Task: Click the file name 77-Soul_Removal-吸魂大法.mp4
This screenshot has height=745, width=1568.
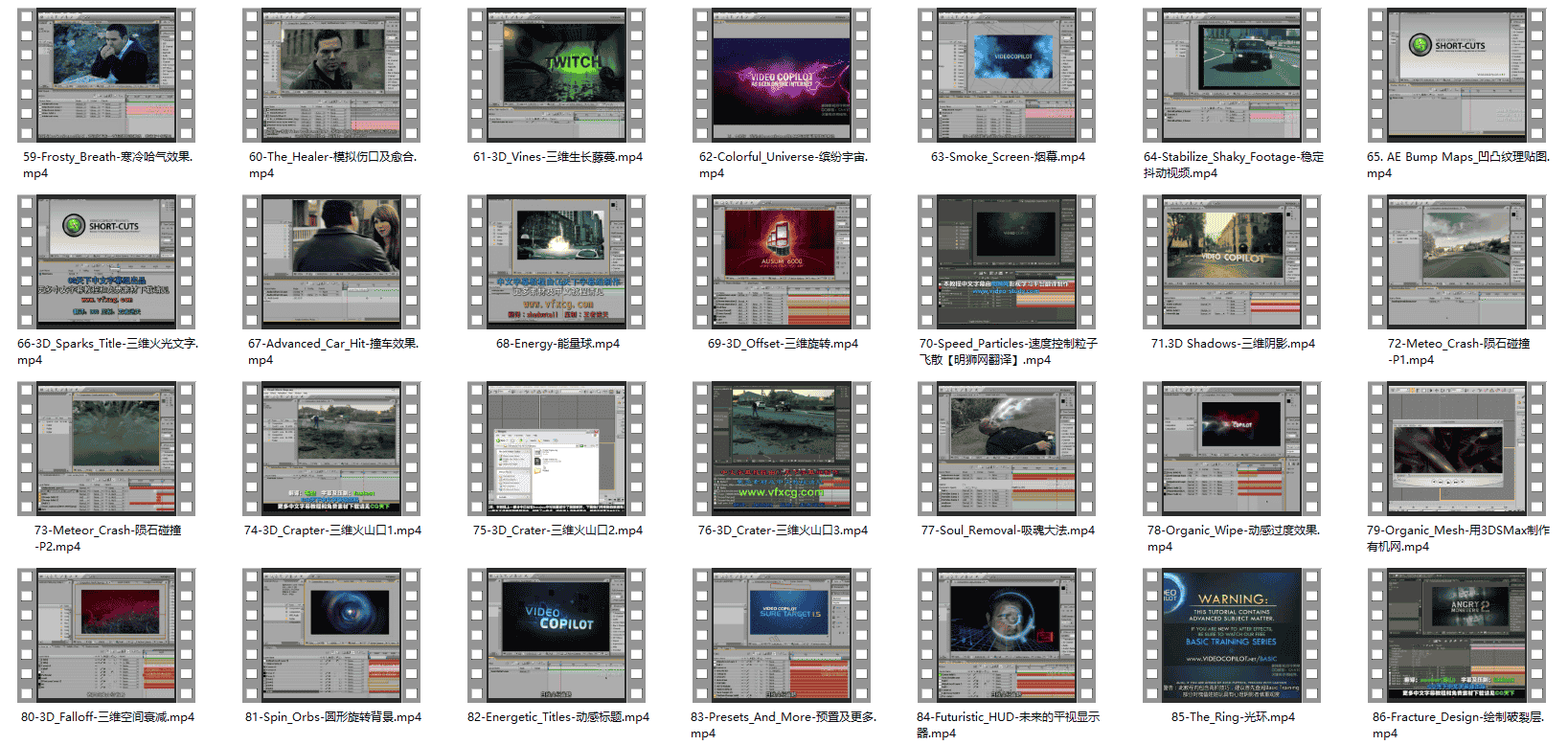Action: click(x=1008, y=531)
